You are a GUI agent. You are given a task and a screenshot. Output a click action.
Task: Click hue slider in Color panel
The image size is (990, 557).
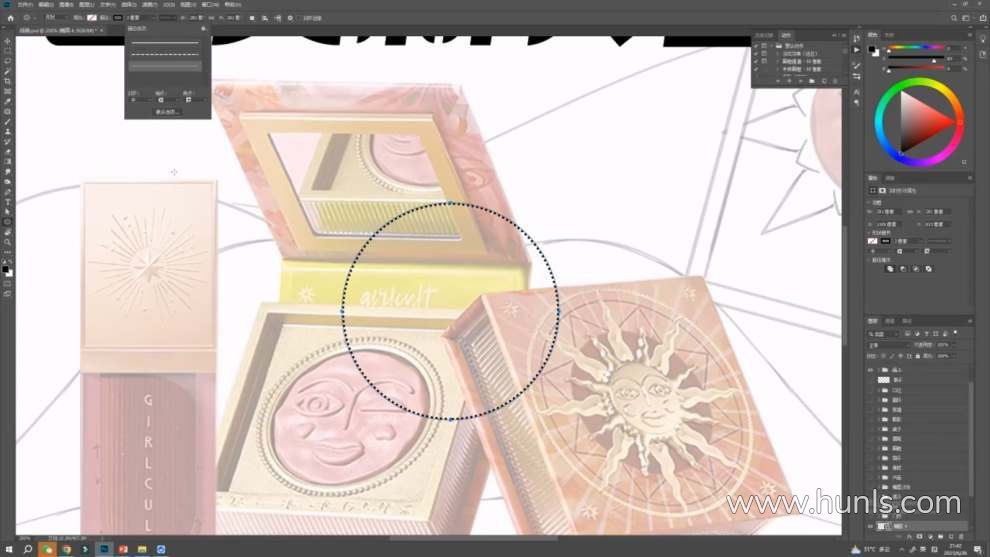[x=915, y=47]
